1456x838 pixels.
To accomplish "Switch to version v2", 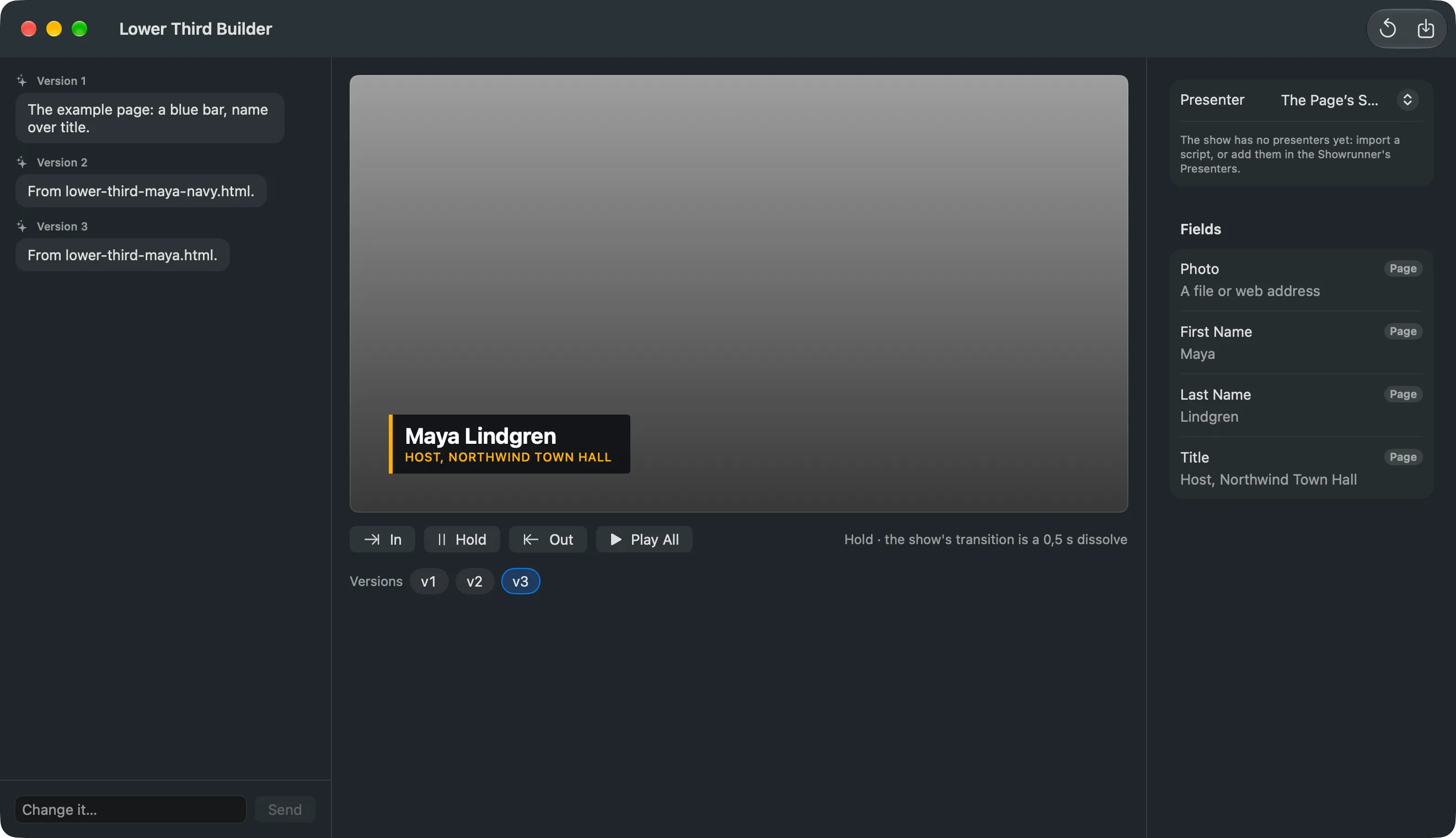I will pos(474,581).
